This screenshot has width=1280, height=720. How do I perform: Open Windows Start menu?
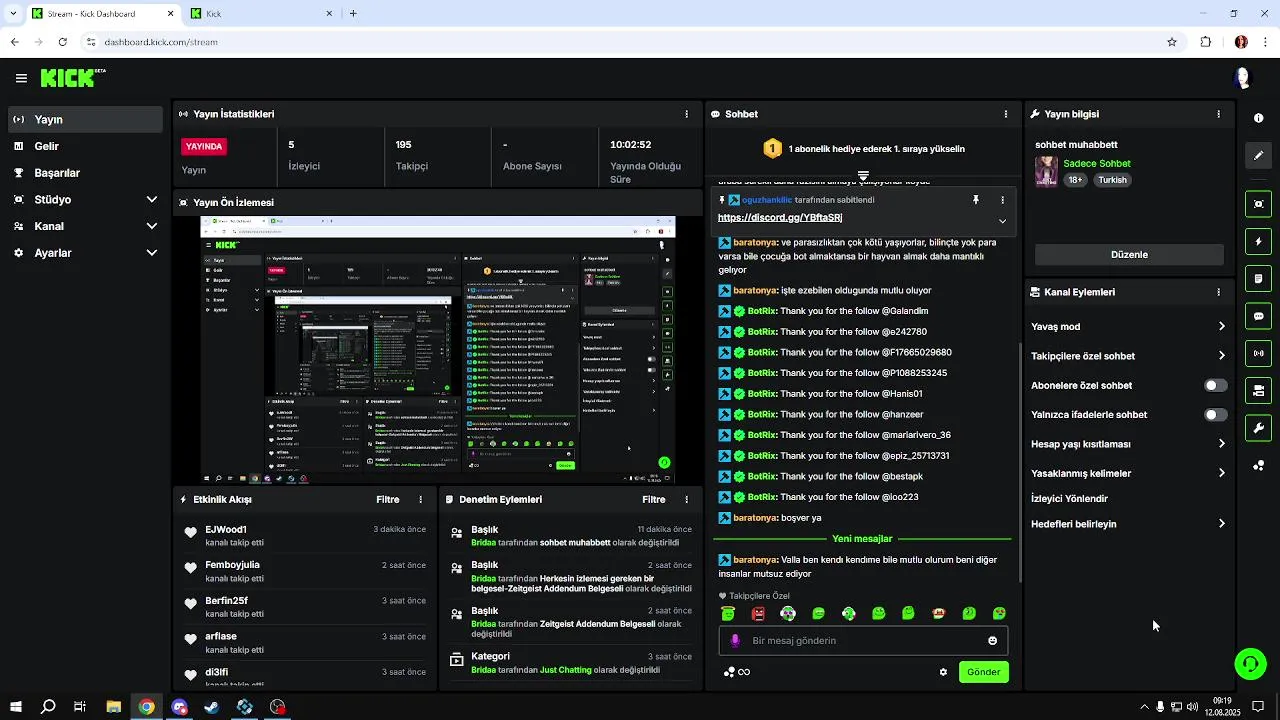click(15, 707)
